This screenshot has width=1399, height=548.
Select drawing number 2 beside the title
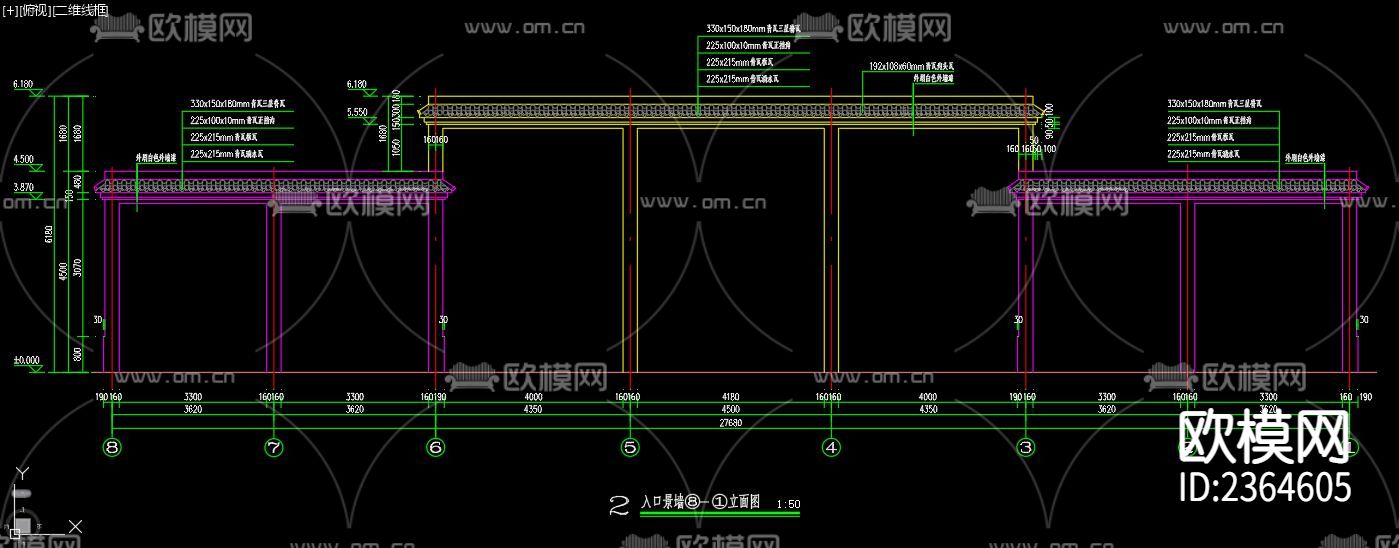(619, 504)
